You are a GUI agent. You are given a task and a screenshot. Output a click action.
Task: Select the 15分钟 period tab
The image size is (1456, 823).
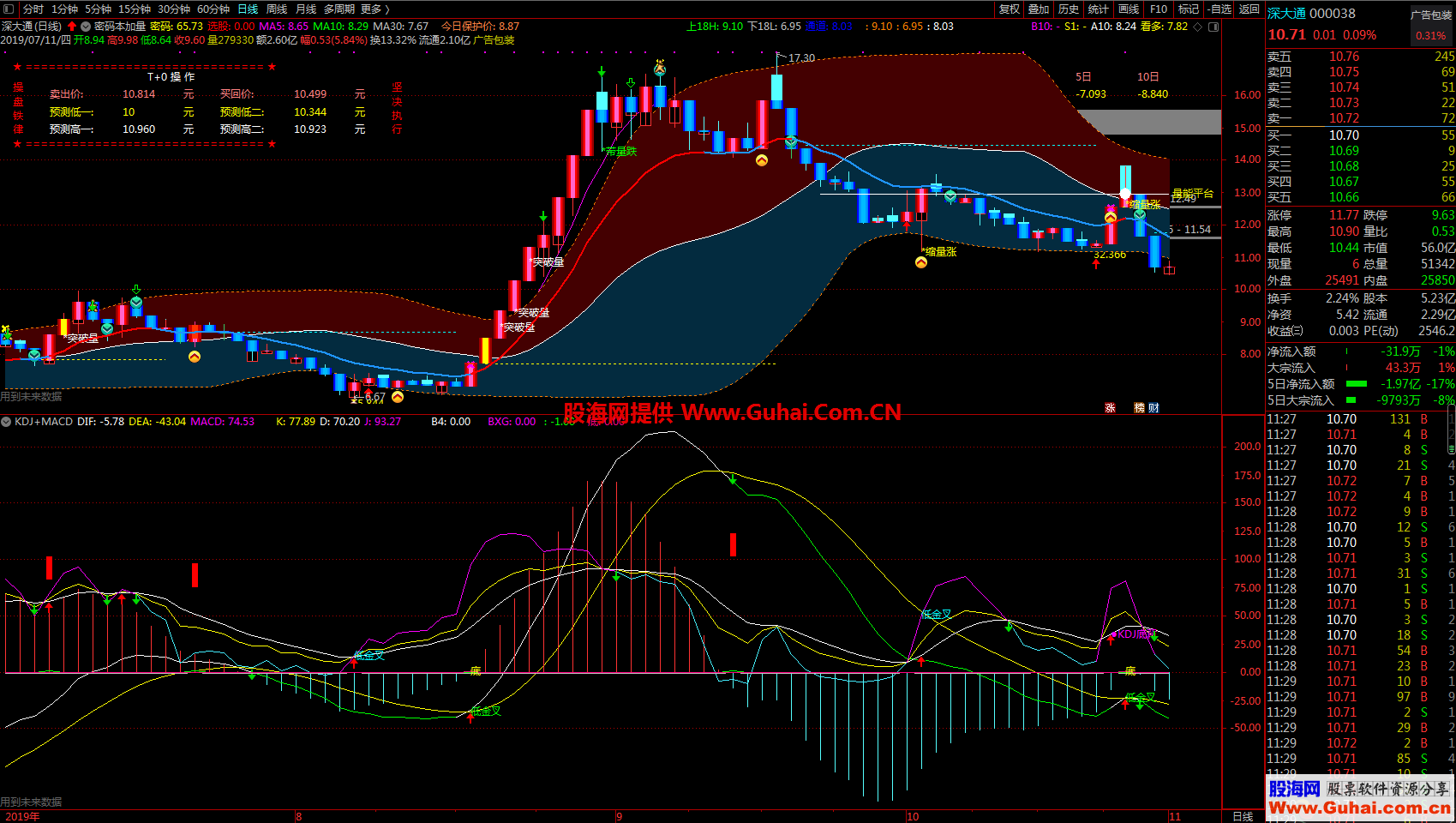point(135,9)
